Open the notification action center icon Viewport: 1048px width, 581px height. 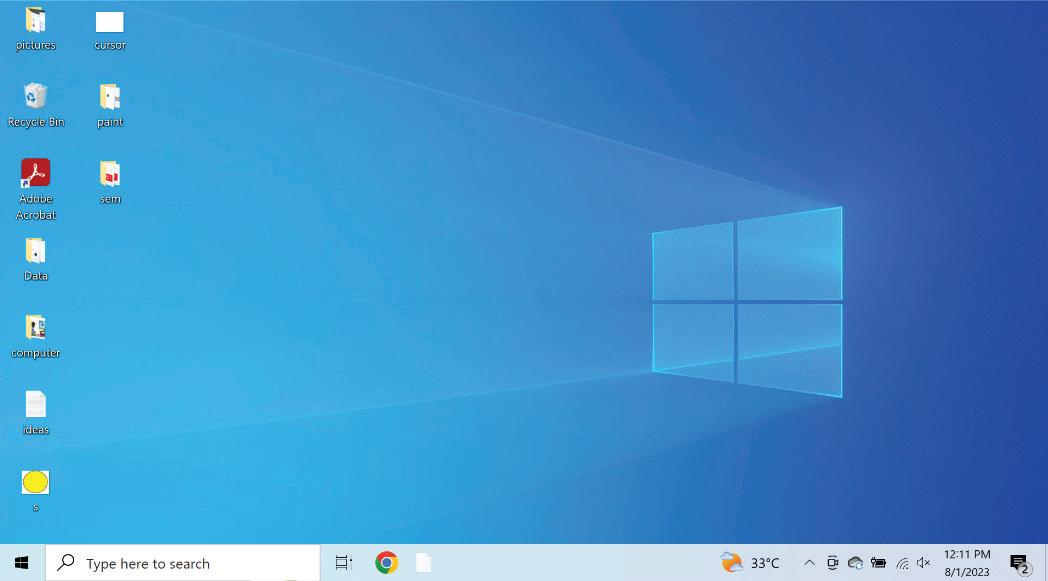pos(1019,564)
